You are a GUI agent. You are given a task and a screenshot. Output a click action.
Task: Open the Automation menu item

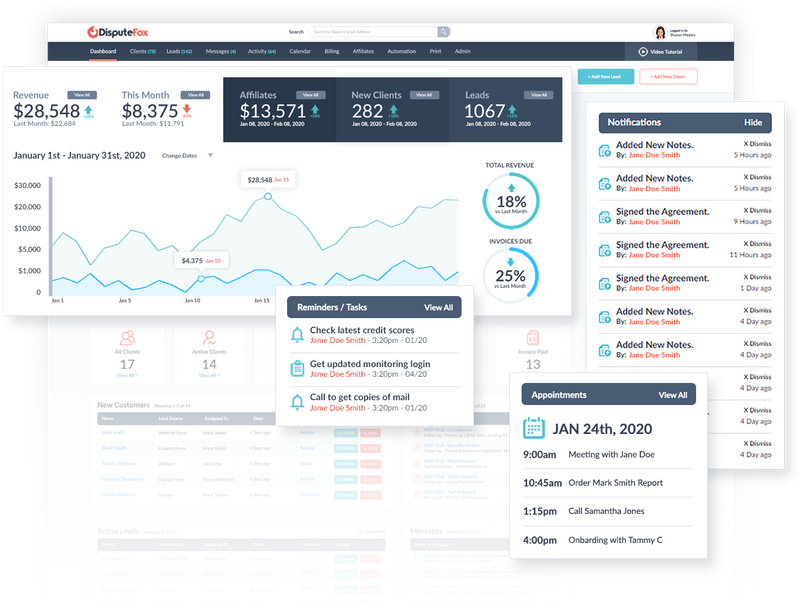coord(401,50)
